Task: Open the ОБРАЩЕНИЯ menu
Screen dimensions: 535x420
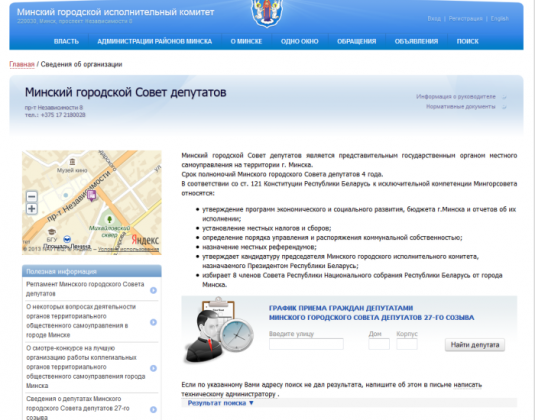Action: (357, 41)
